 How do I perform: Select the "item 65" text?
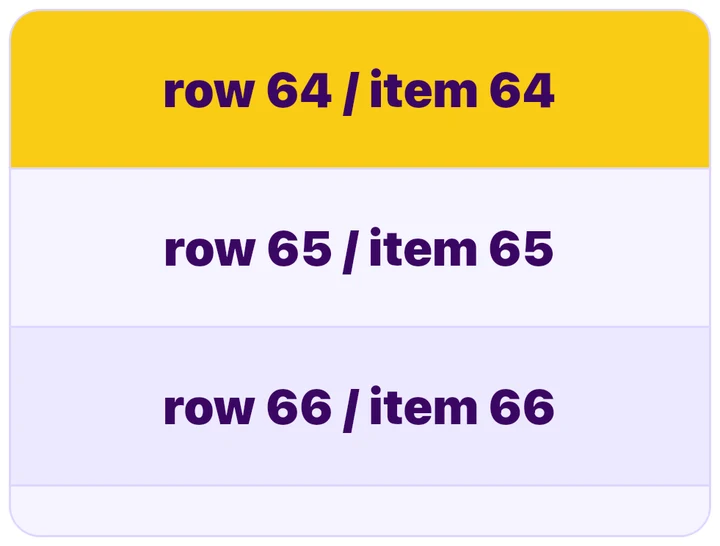[x=461, y=248]
